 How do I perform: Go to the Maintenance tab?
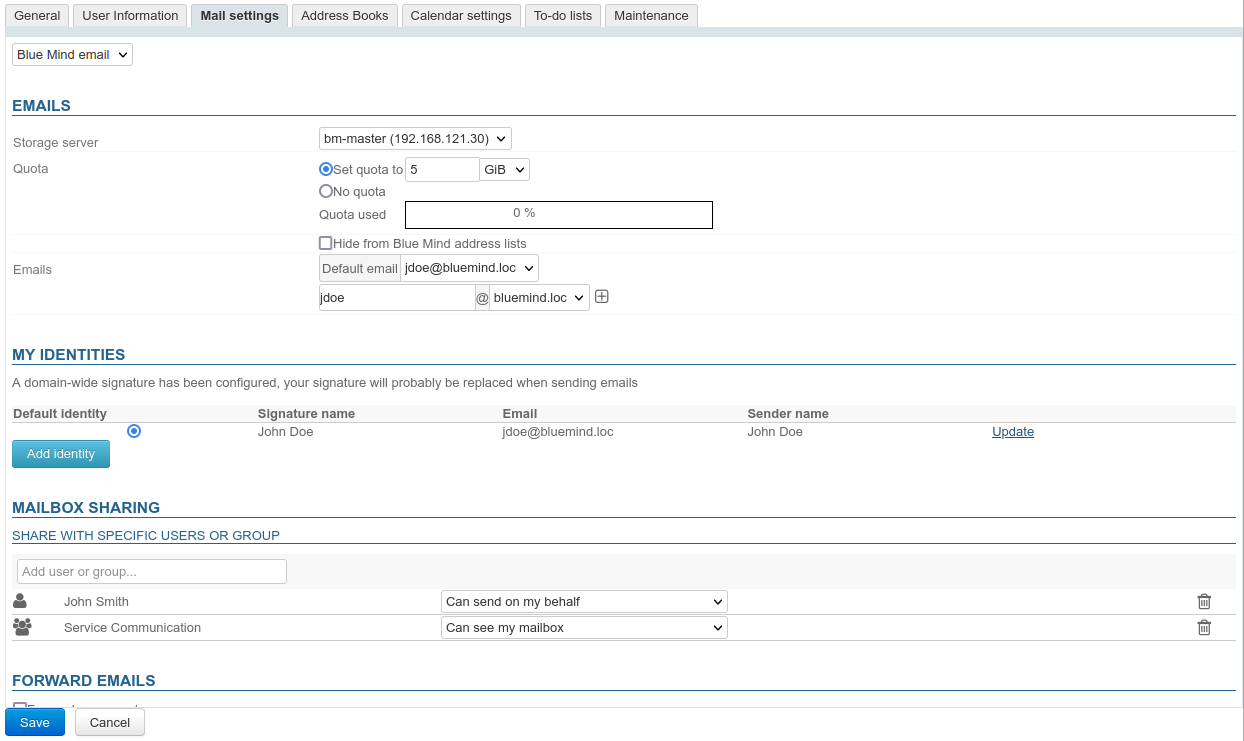tap(651, 16)
